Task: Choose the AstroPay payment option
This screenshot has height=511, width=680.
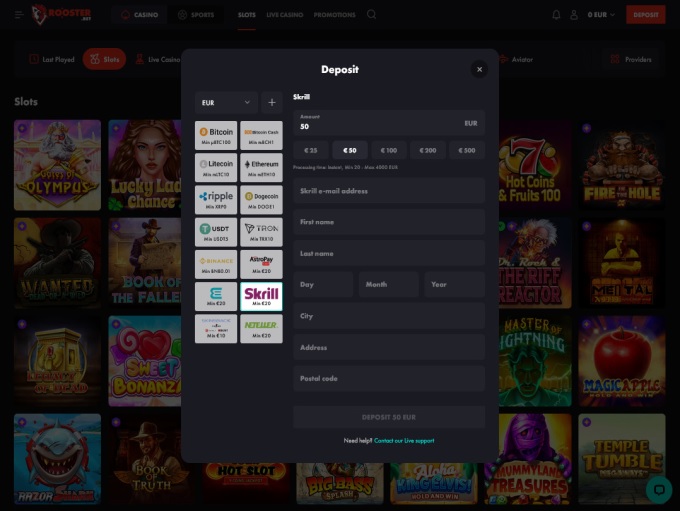Action: pyautogui.click(x=261, y=264)
